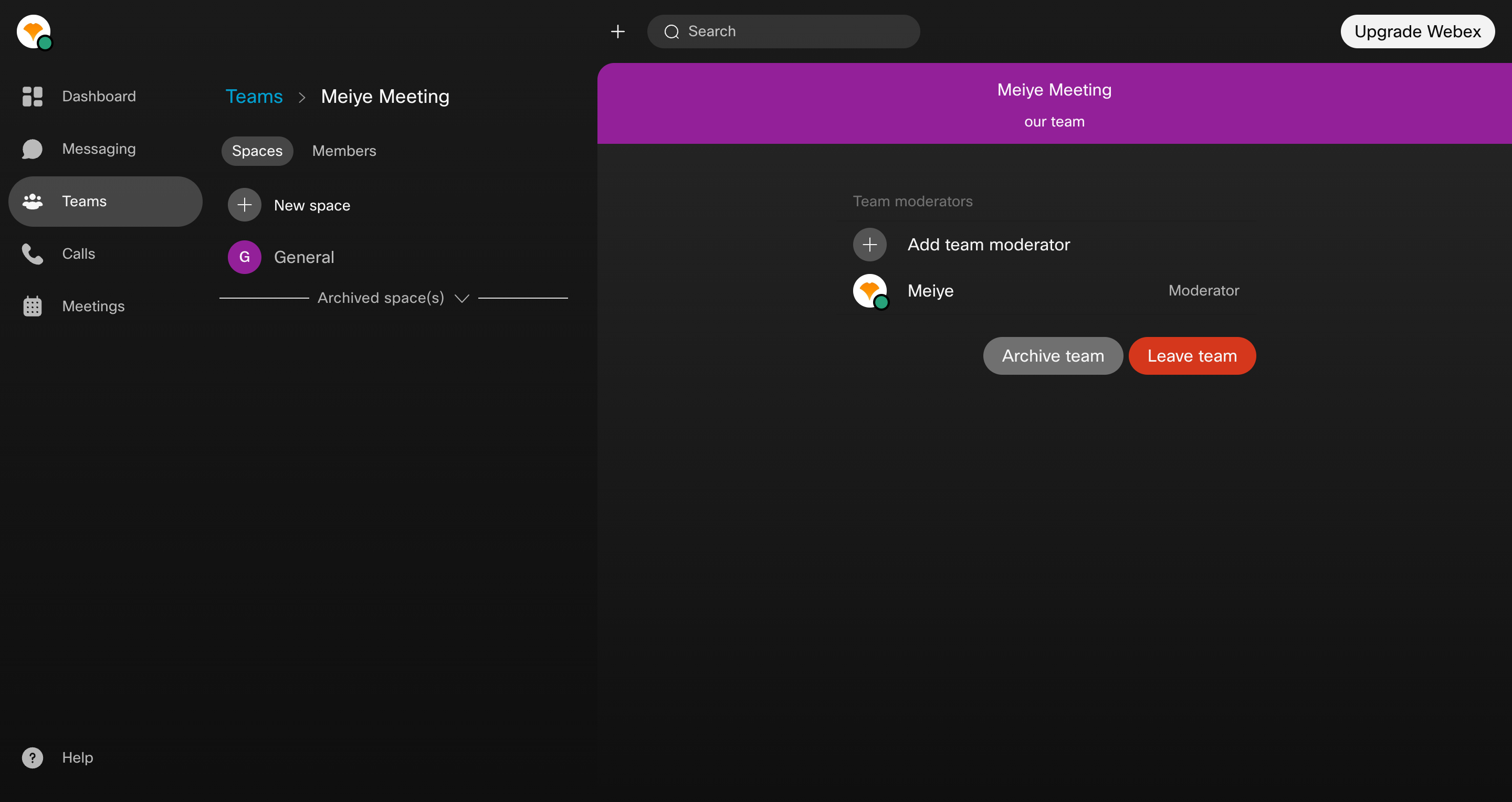Click the Team moderators heading

[913, 201]
